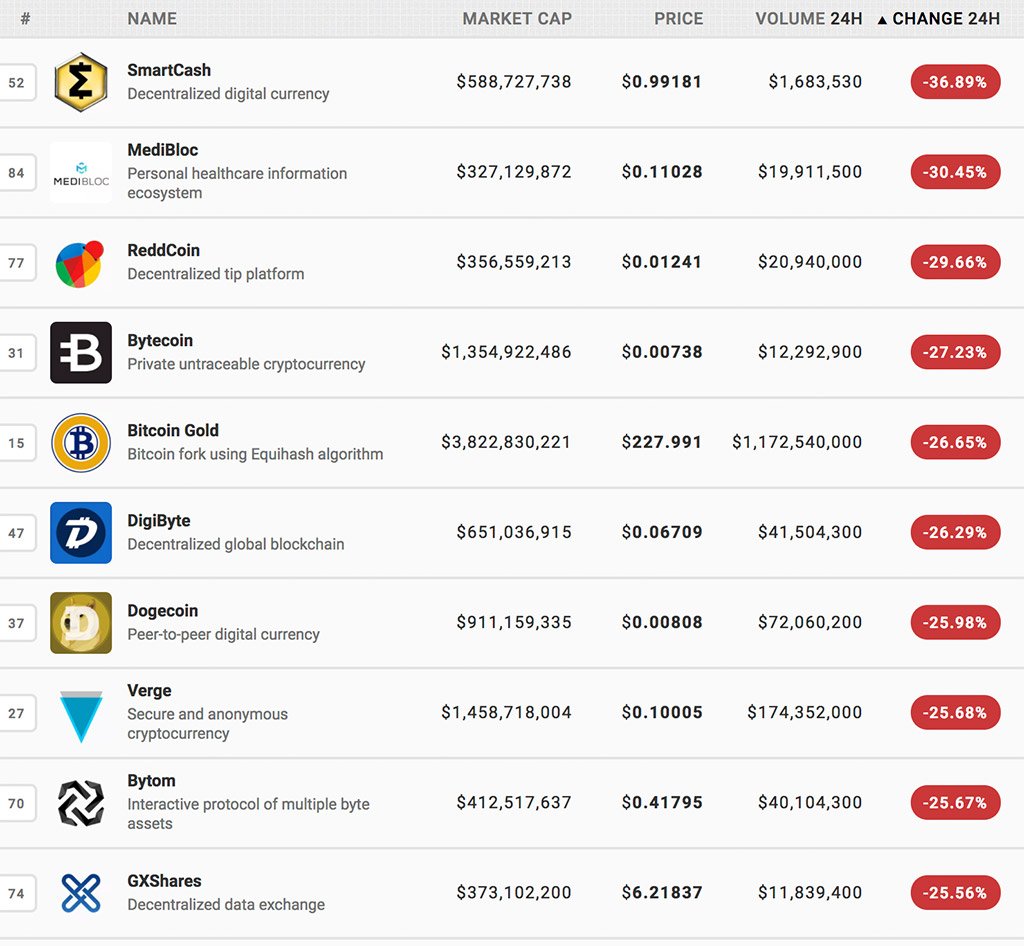Open the Dogecoin coin listing
The width and height of the screenshot is (1024, 946).
coord(163,610)
